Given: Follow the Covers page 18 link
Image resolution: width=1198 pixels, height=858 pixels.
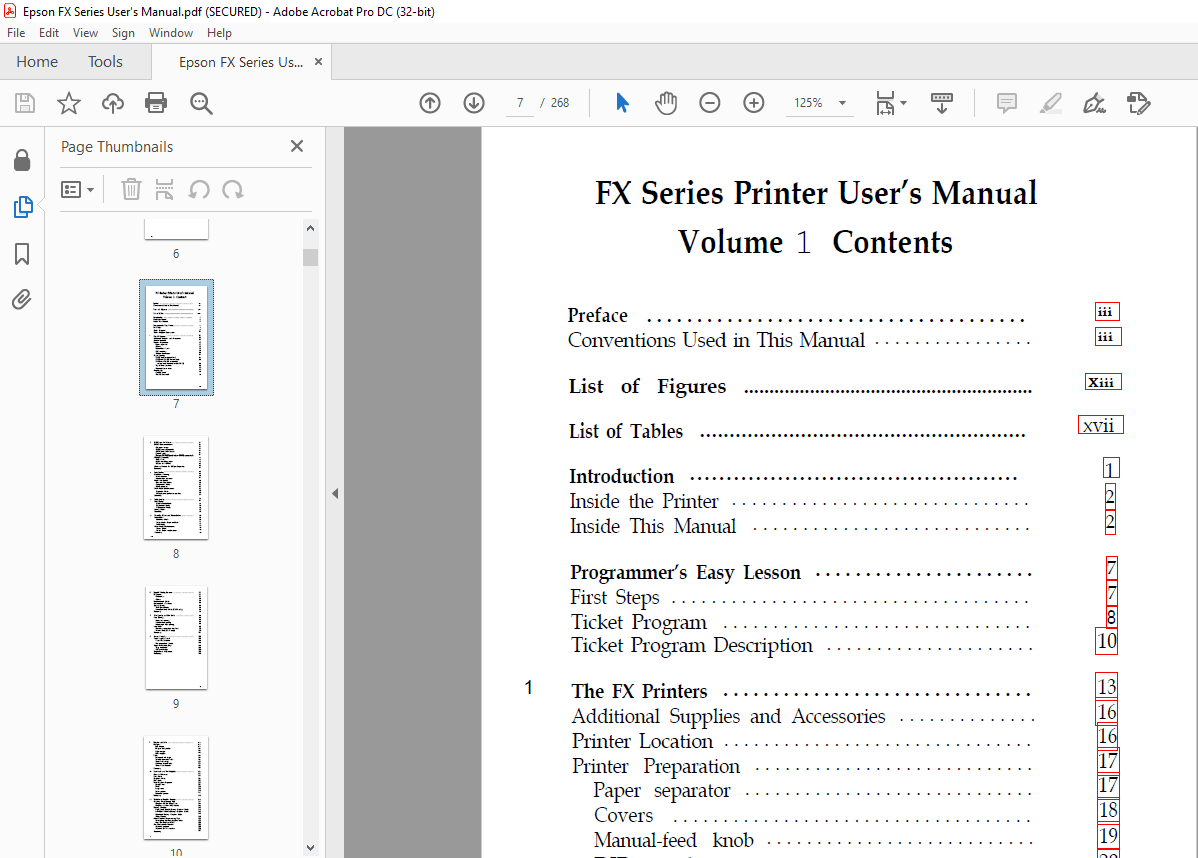Looking at the screenshot, I should [1108, 810].
